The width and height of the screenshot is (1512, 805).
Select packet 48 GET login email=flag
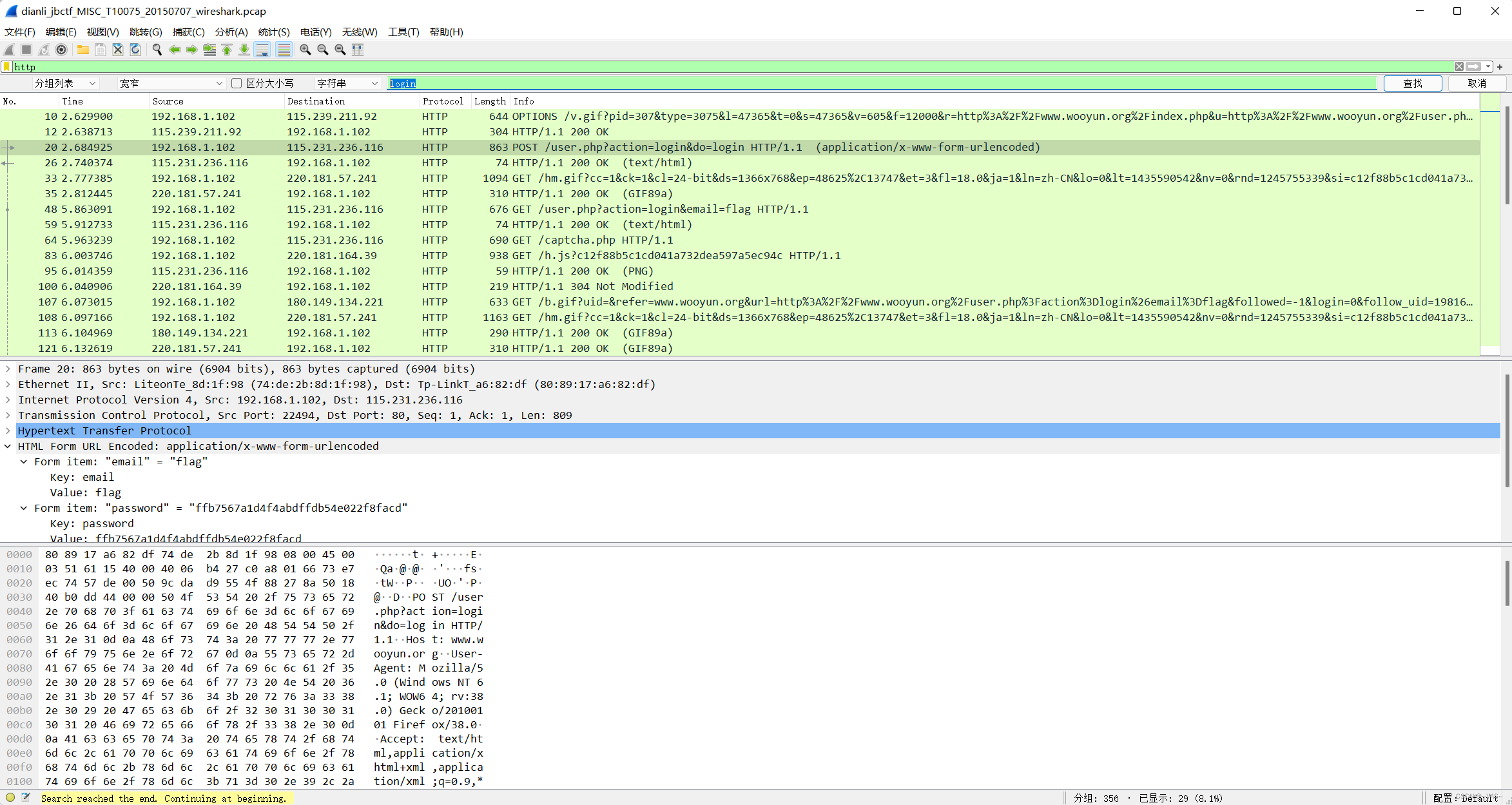coord(739,209)
